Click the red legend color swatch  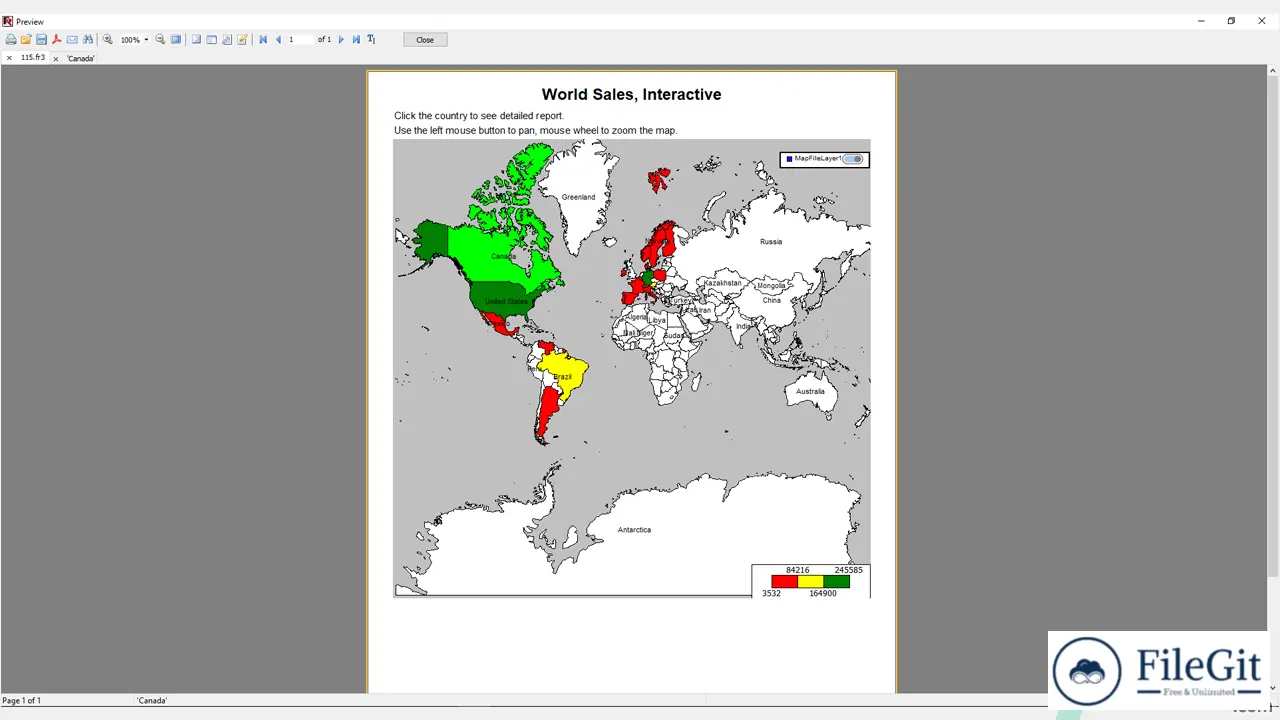(x=785, y=582)
